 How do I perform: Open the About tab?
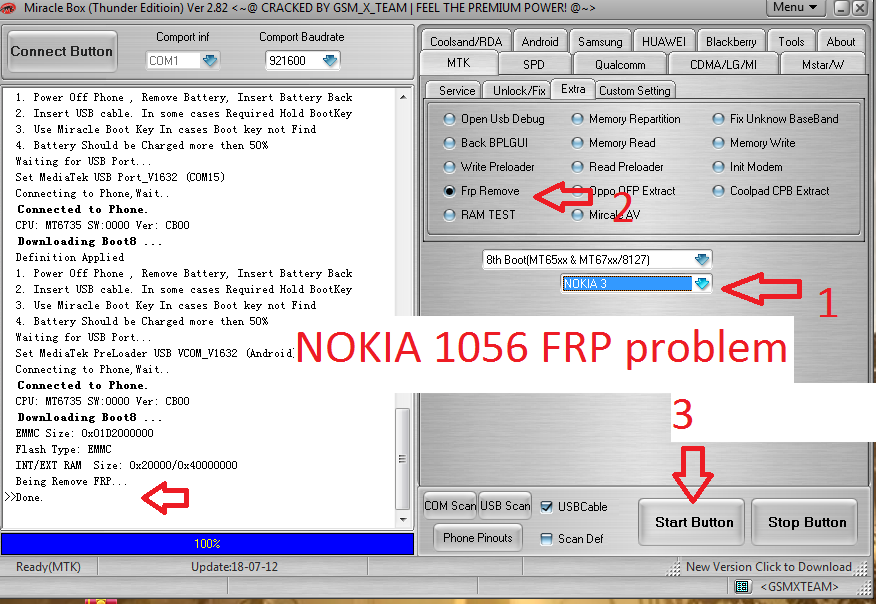click(x=841, y=42)
